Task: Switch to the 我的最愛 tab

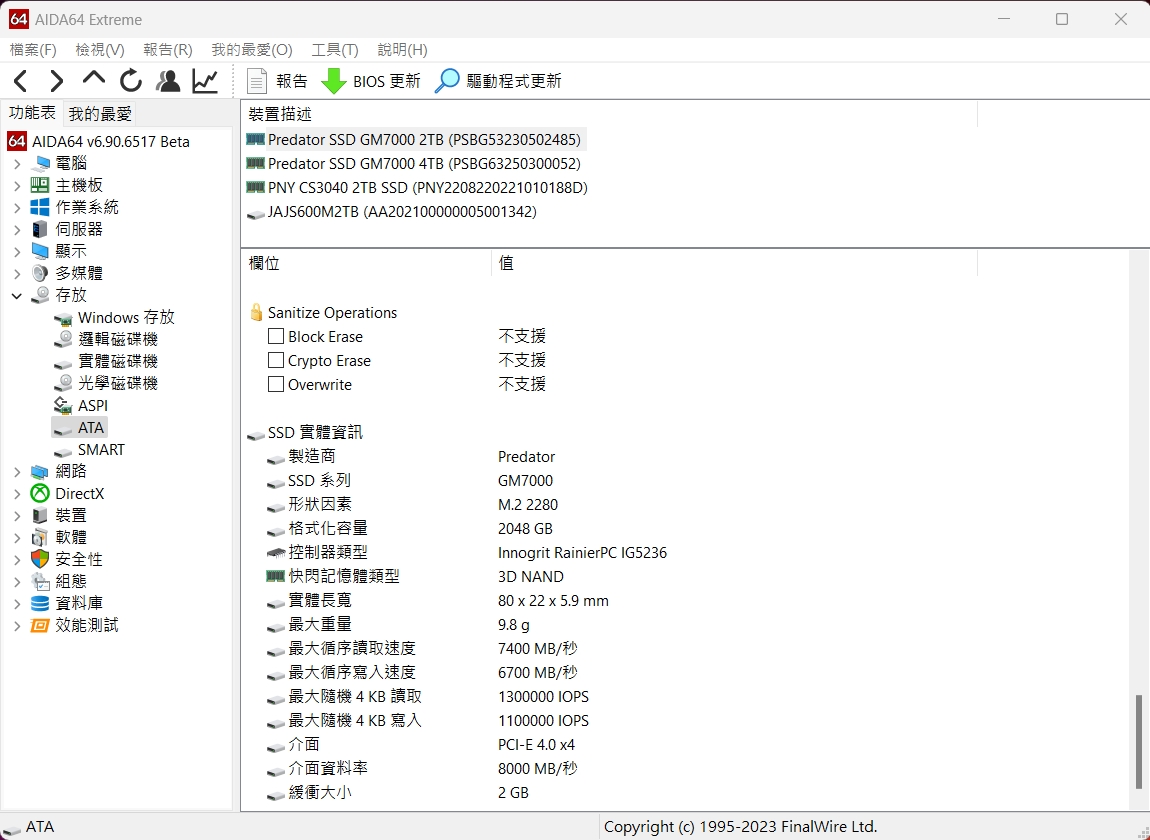Action: 100,114
